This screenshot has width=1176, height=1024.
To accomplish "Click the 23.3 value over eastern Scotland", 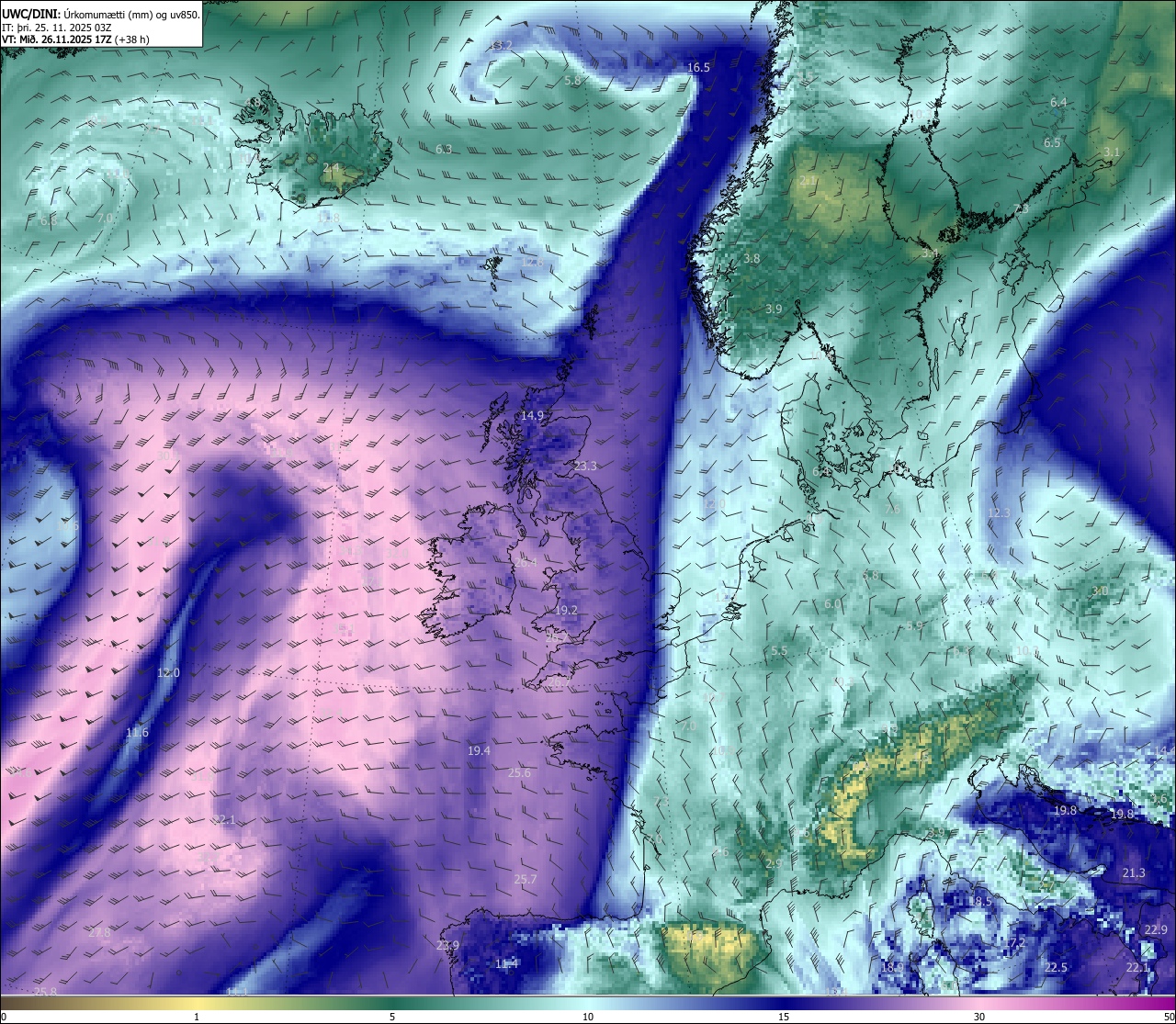I will point(585,467).
